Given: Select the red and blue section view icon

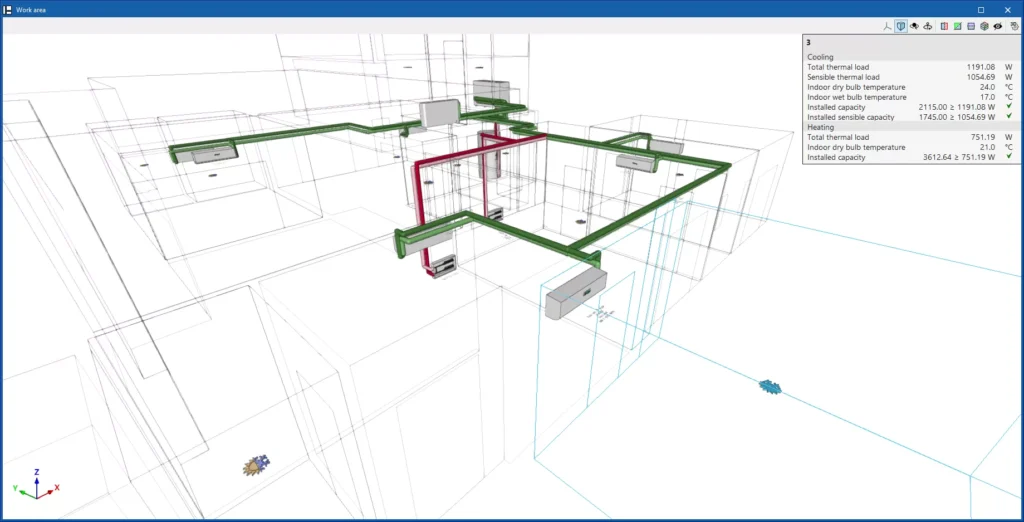Looking at the screenshot, I should tap(945, 26).
